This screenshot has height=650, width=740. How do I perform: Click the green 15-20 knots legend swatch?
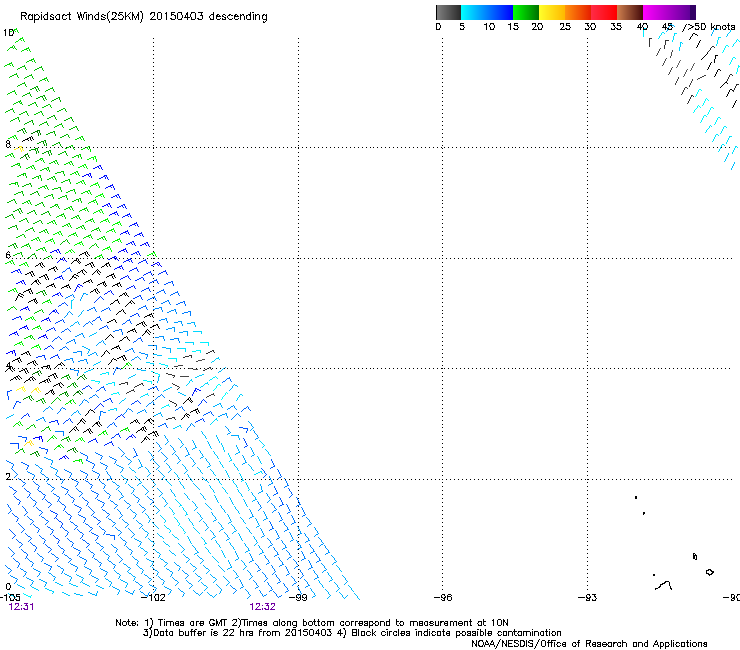(x=526, y=12)
